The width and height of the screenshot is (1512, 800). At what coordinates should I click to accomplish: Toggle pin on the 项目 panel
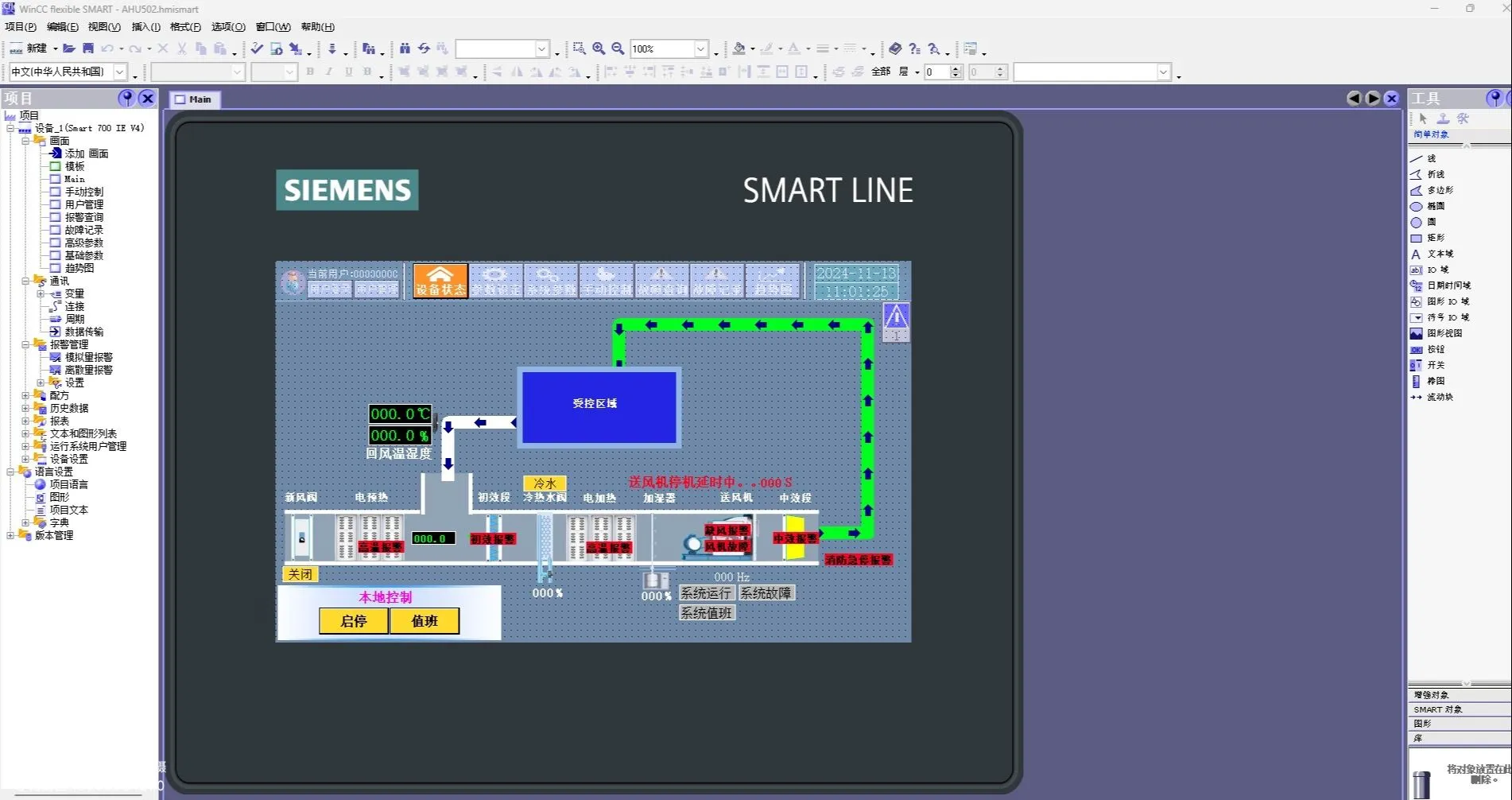click(126, 98)
